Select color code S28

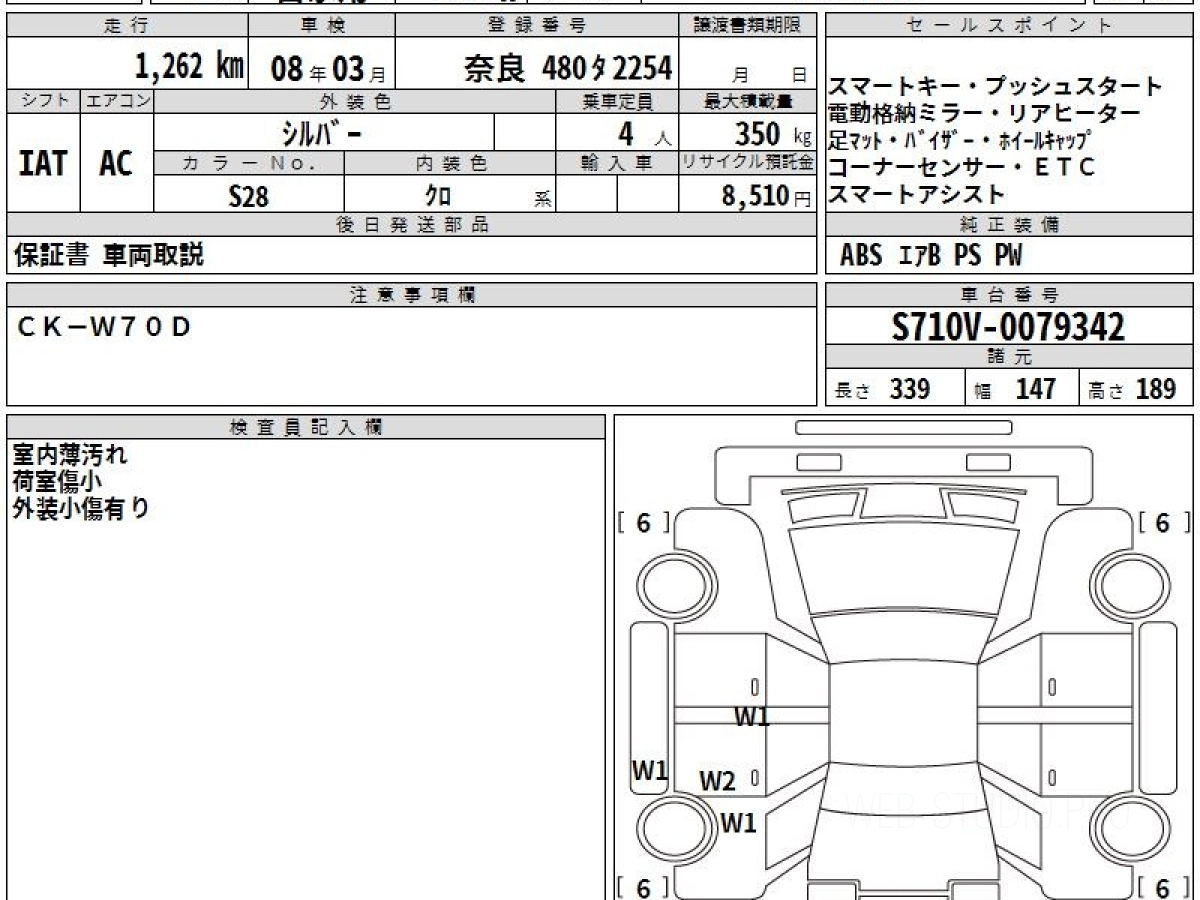tap(249, 196)
